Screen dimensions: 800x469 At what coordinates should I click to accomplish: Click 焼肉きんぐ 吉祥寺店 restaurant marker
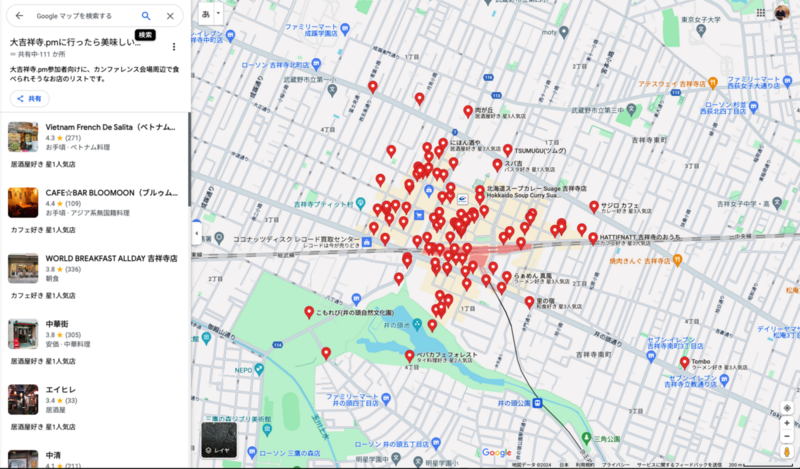pyautogui.click(x=677, y=260)
